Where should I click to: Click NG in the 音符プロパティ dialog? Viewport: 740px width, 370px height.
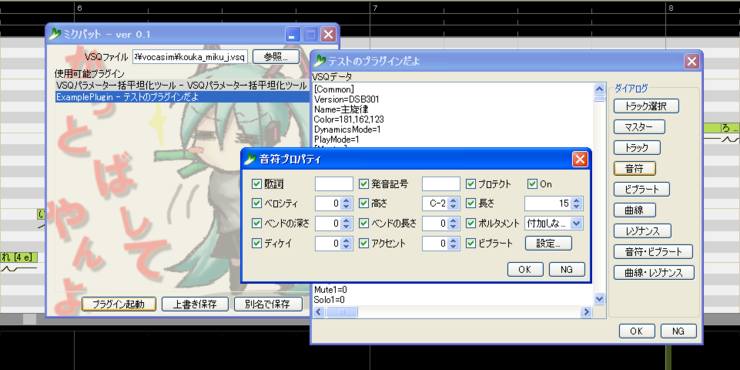pos(567,269)
